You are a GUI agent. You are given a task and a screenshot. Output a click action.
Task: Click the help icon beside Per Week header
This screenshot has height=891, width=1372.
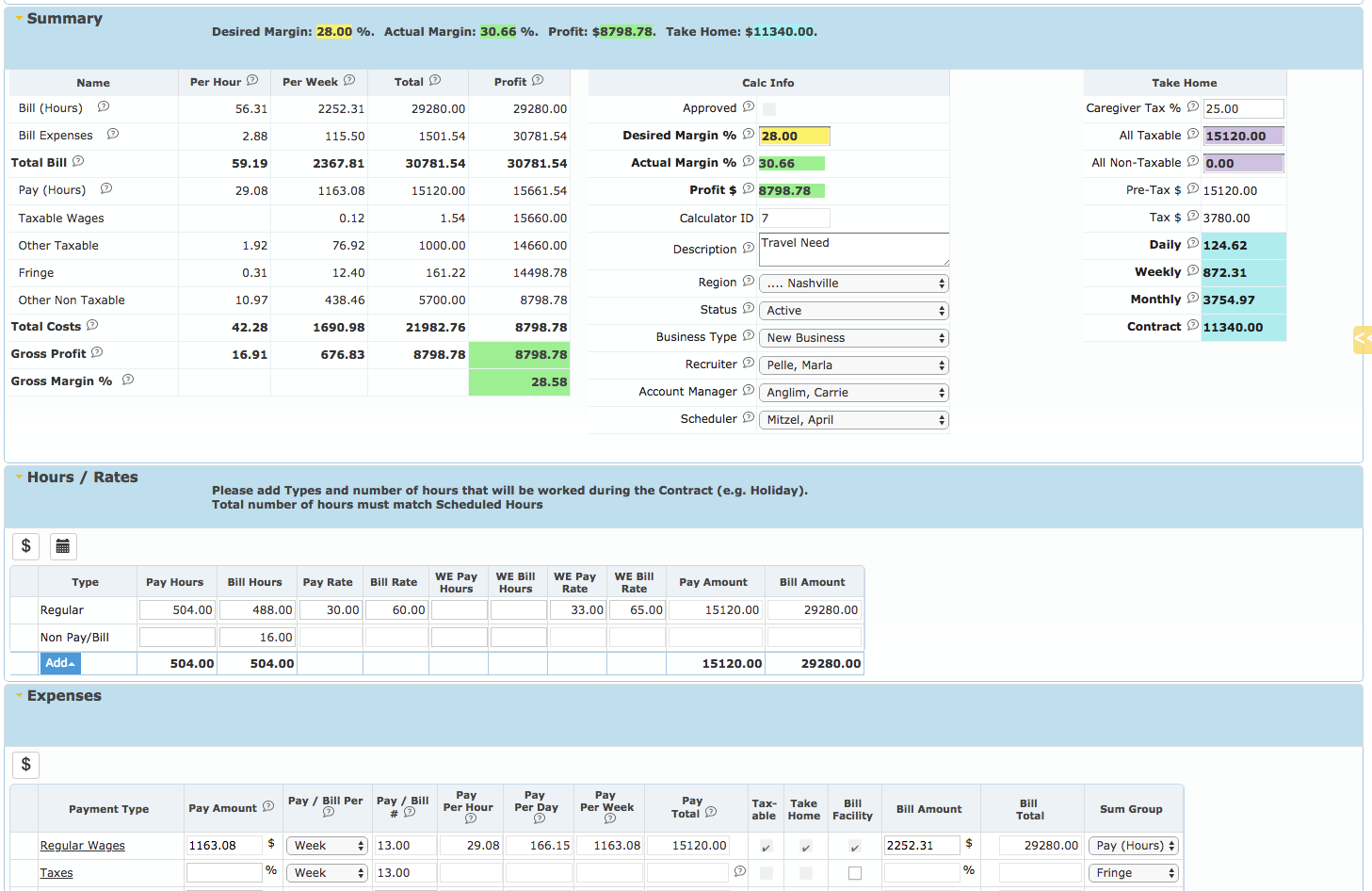pos(349,81)
